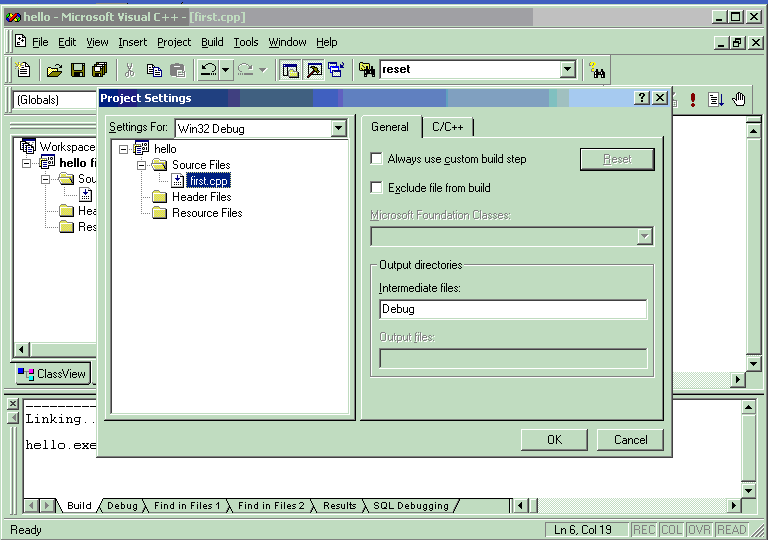Click the Save All icon
Viewport: 768px width, 540px height.
(x=100, y=70)
